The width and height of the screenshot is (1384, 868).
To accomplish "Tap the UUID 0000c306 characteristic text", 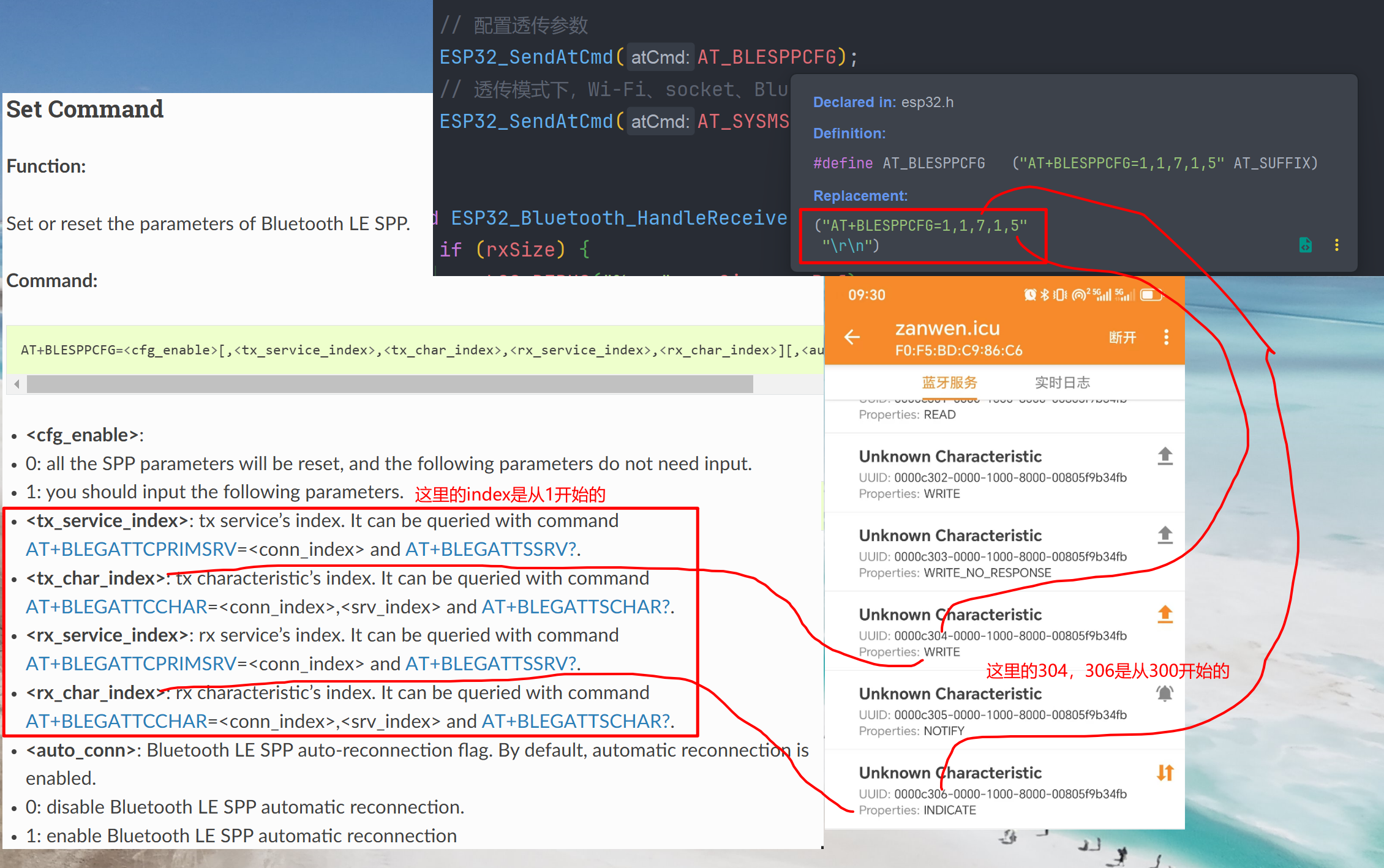I will coord(993,794).
